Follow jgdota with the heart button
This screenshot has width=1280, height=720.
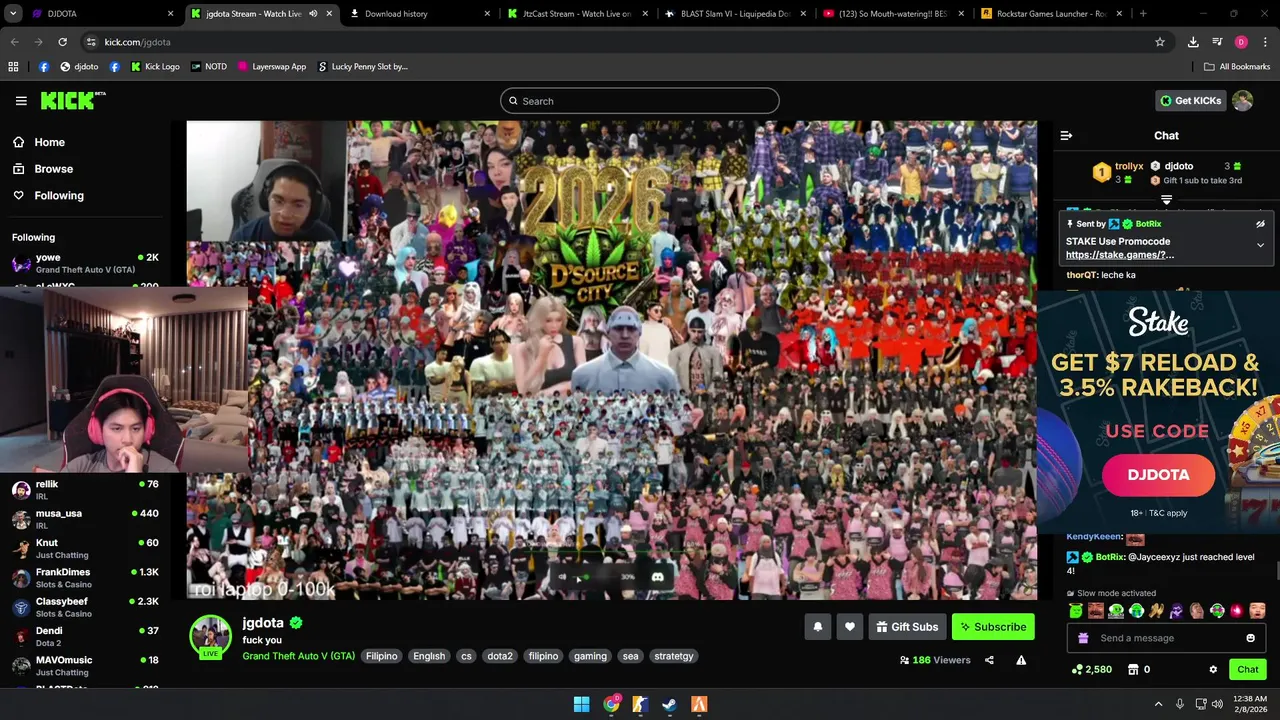(x=849, y=627)
